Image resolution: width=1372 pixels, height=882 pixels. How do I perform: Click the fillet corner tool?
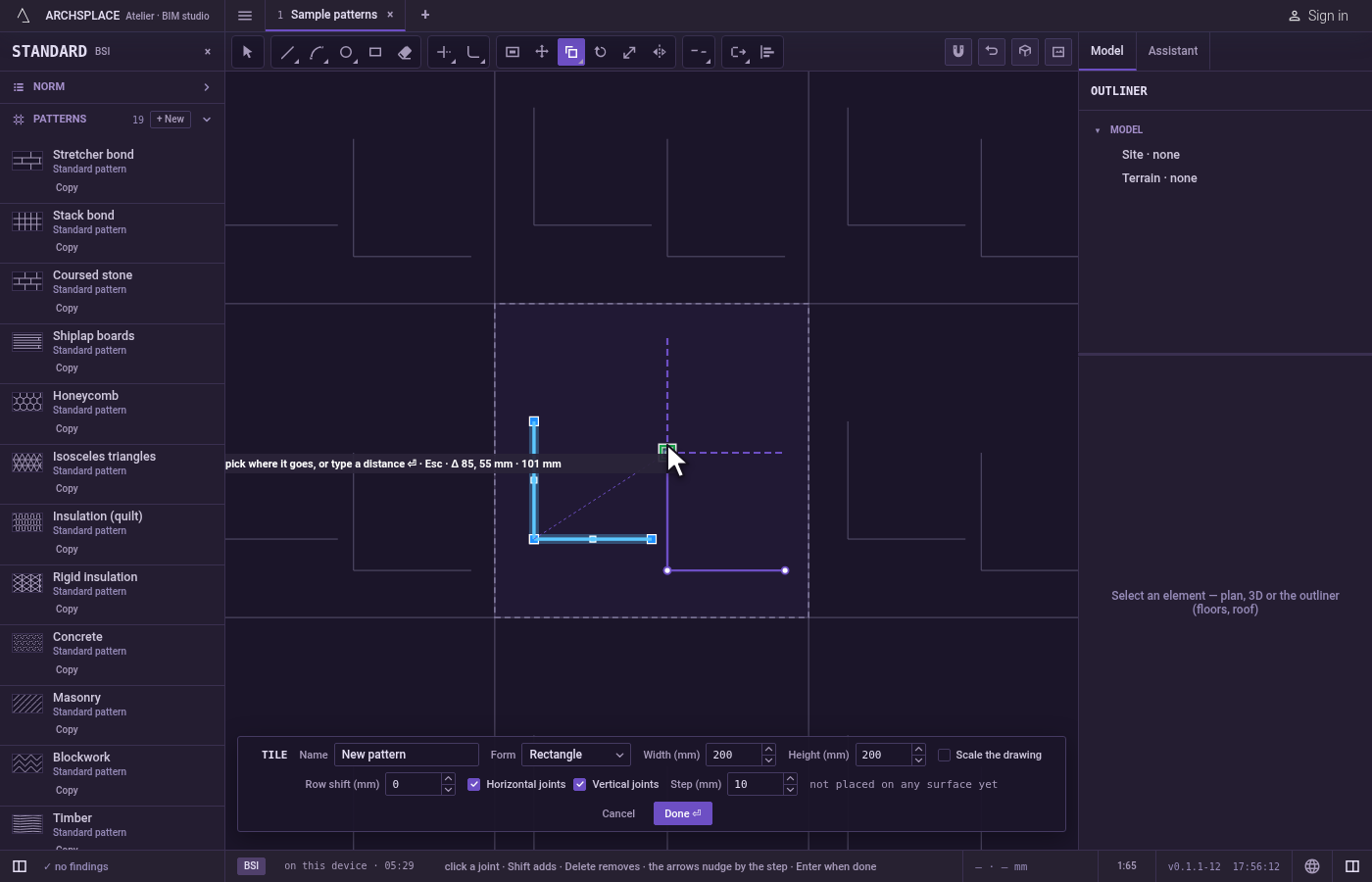pyautogui.click(x=474, y=52)
